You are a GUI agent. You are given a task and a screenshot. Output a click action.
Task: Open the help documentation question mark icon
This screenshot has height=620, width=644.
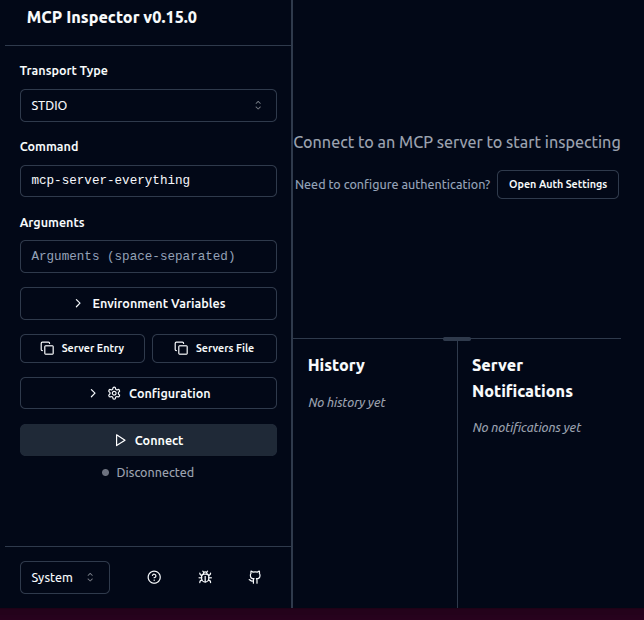[154, 577]
